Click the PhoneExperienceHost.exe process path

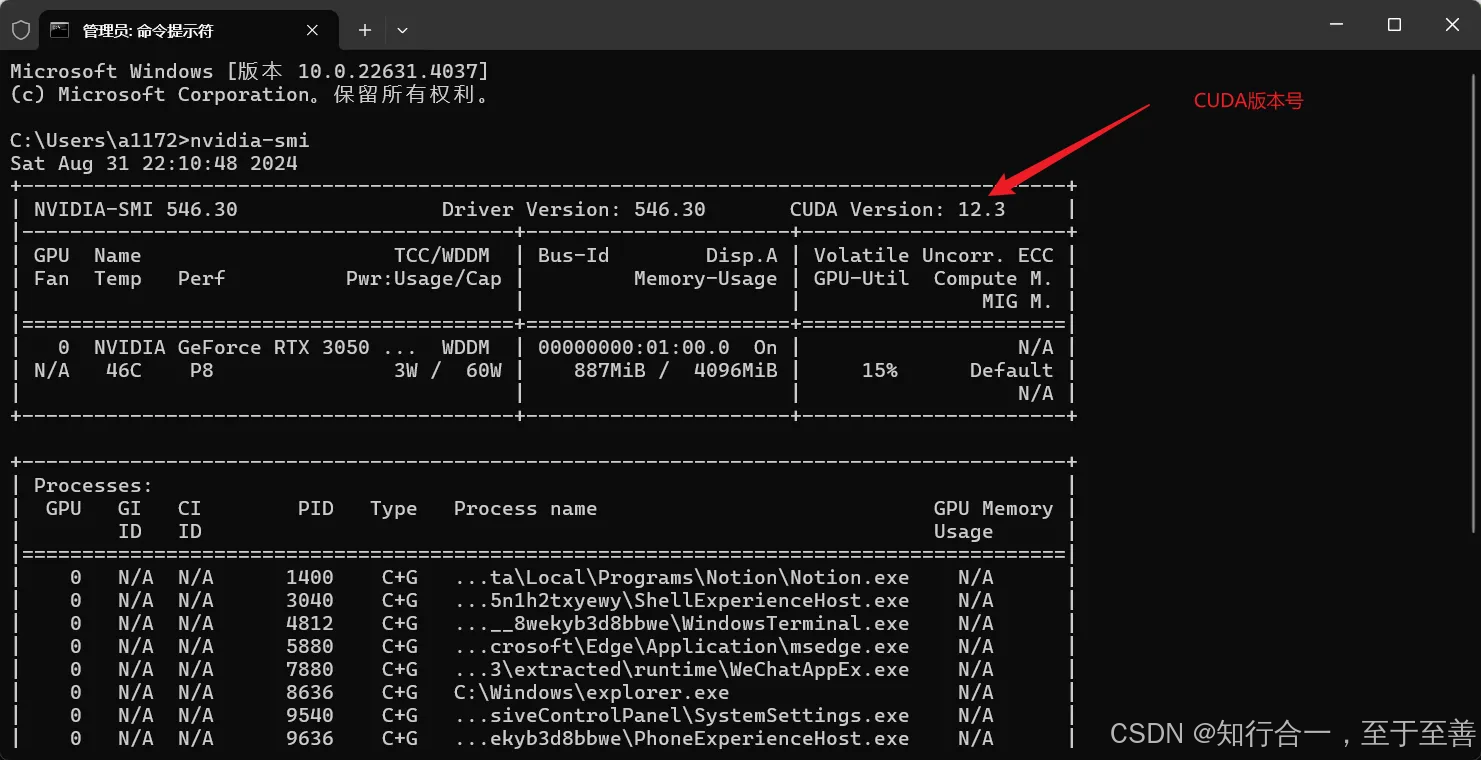click(682, 738)
